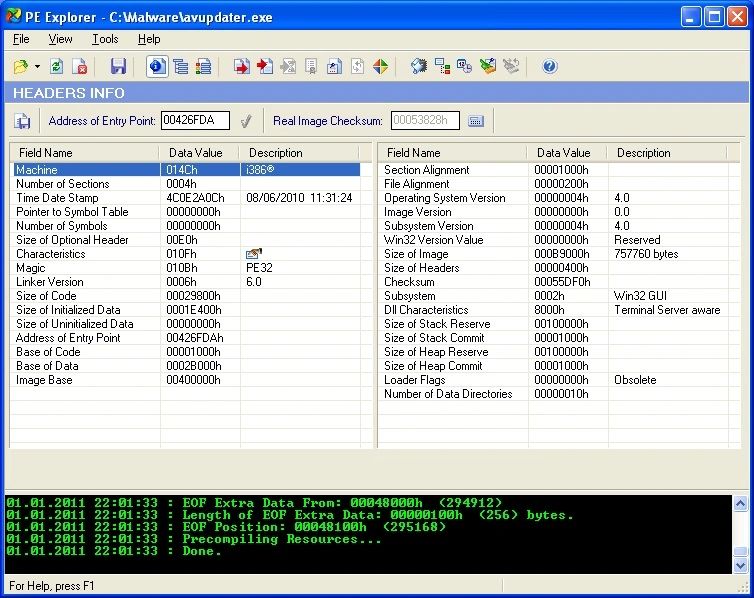Screen dimensions: 754x598
Task: Click the Real Image Checksum field
Action: [x=425, y=120]
